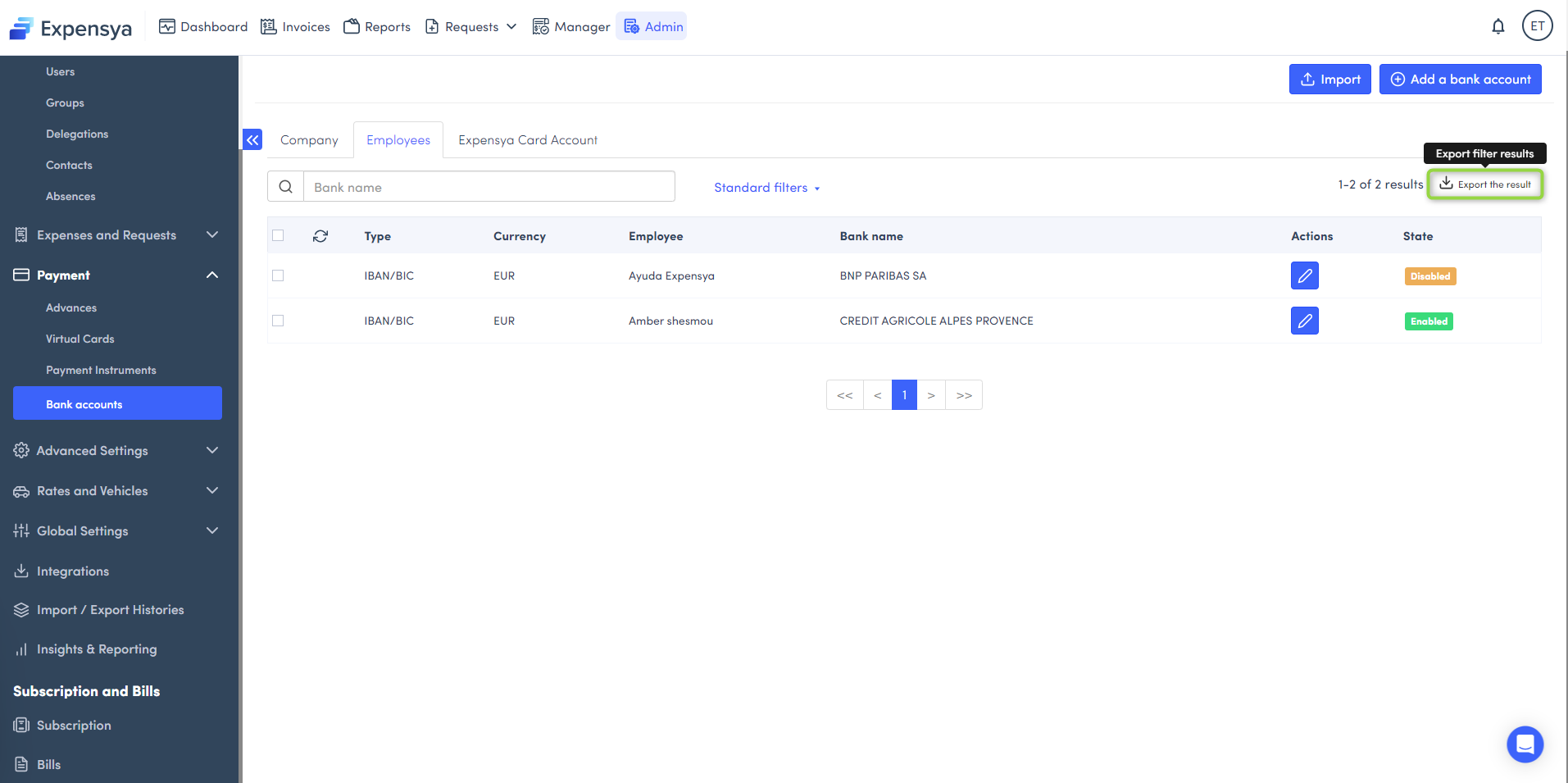
Task: Edit the BNP PARIBAS SA bank account
Action: (1304, 276)
